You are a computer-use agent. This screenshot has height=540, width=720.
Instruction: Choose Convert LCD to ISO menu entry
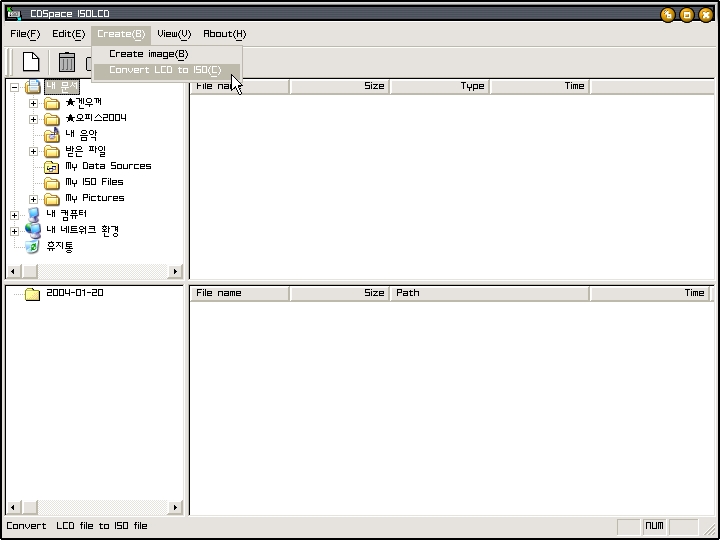165,71
